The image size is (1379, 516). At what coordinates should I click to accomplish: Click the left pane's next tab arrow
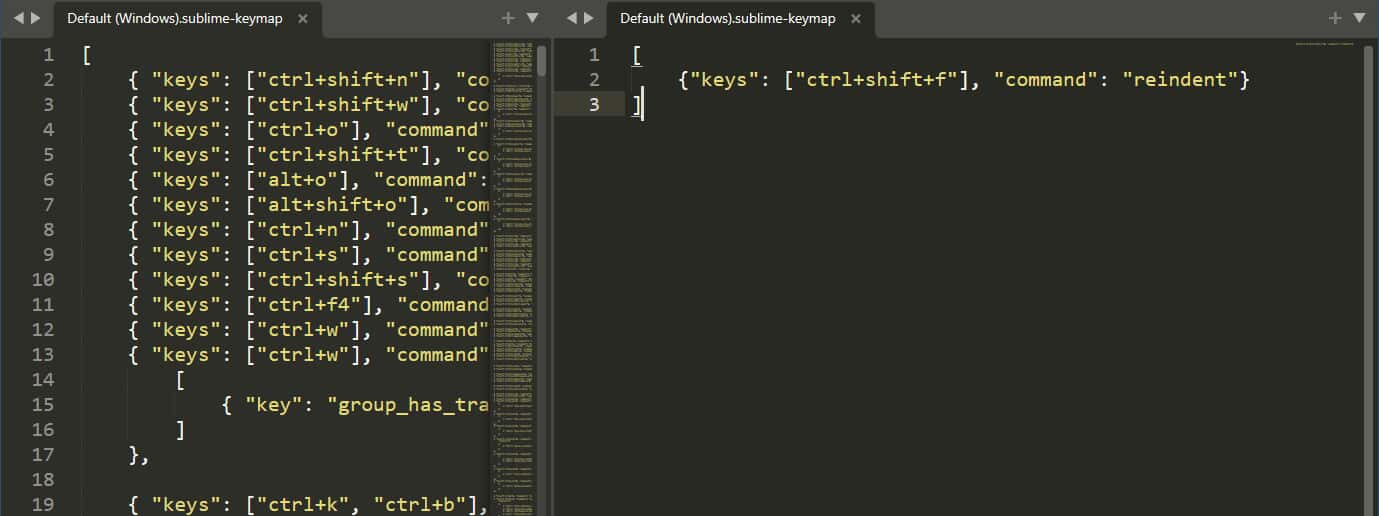[36, 18]
